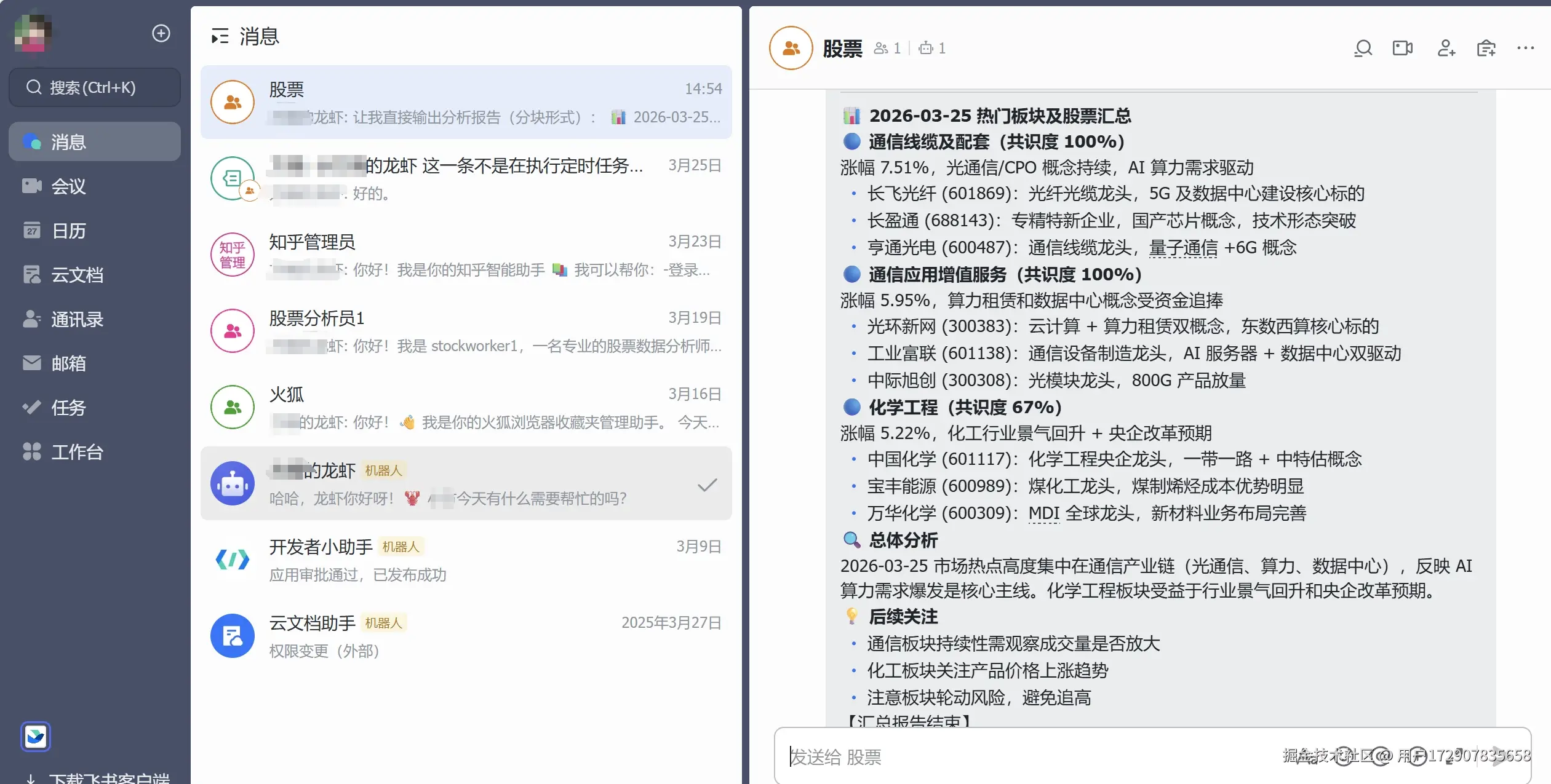The image size is (1551, 784).
Task: Open the message filter beside 消息 header
Action: coord(220,36)
